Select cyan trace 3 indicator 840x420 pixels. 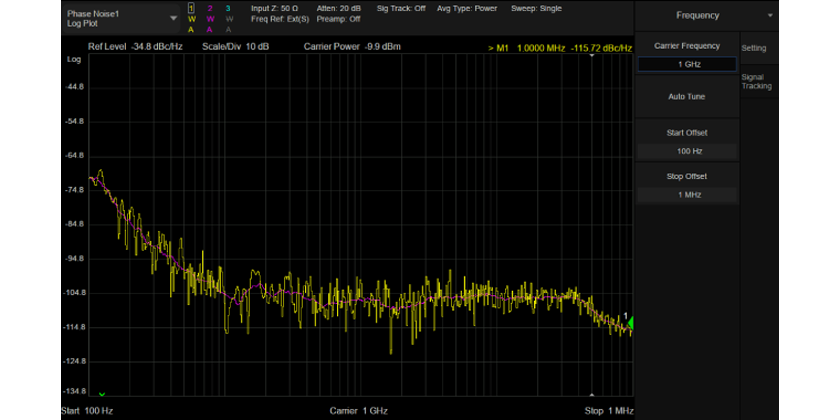pyautogui.click(x=227, y=9)
